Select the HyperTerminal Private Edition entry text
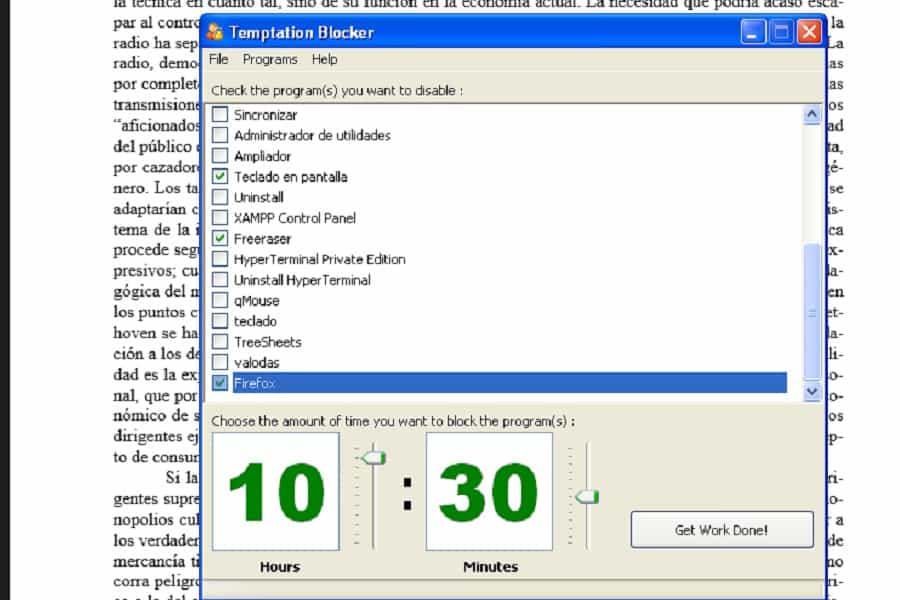Screen dimensions: 900x600 point(320,260)
